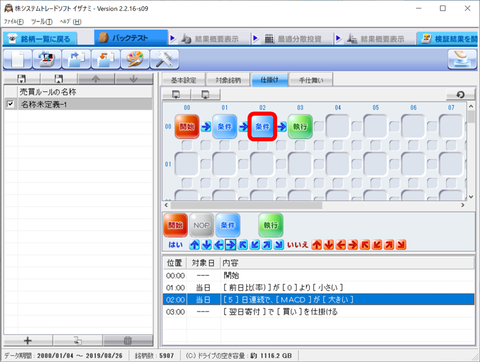Move the rule up with the gray up arrow
Viewport: 480px width, 362px height.
coord(96,79)
